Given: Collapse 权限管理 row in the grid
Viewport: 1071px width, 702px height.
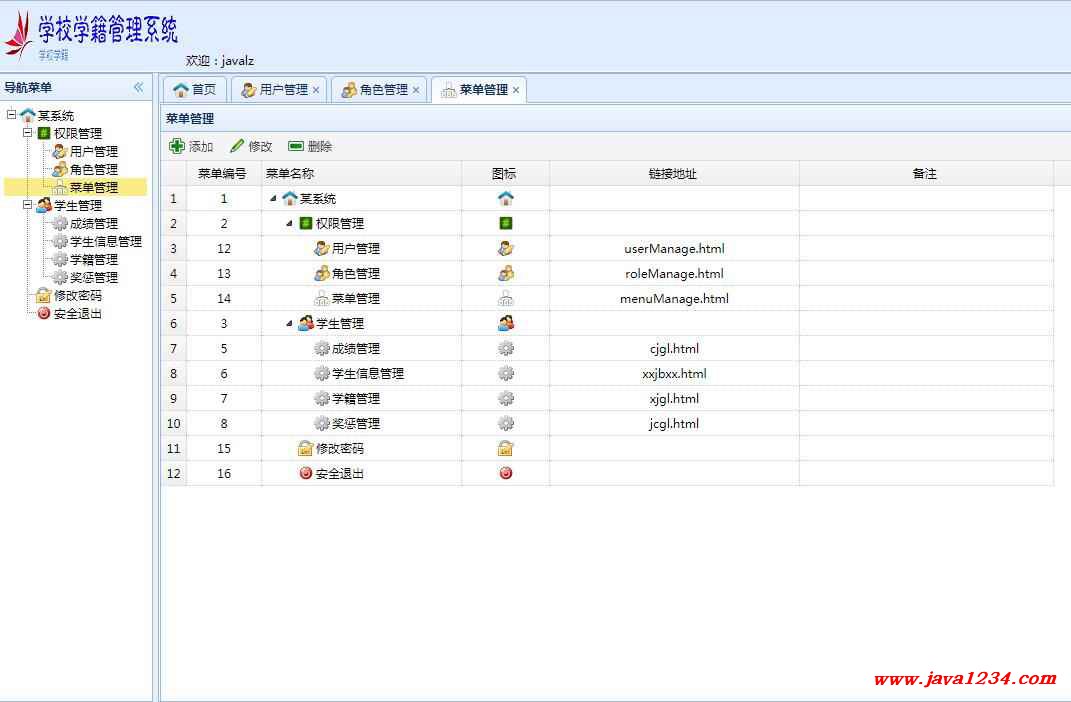Looking at the screenshot, I should (x=289, y=224).
